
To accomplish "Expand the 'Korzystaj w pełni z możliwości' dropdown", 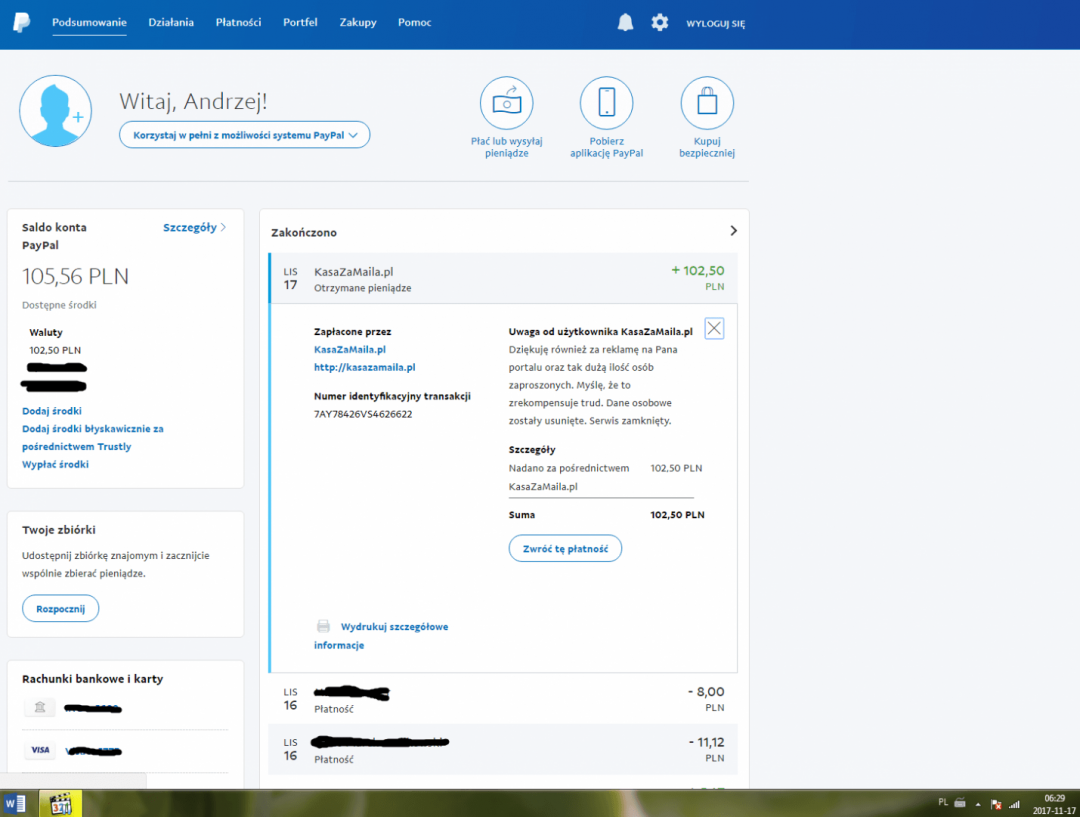I will [x=245, y=135].
